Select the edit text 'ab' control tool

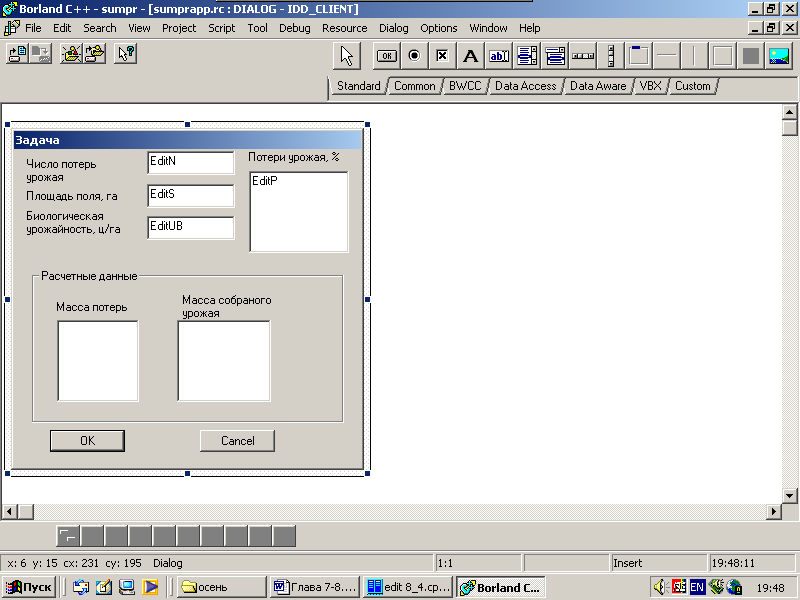[498, 56]
